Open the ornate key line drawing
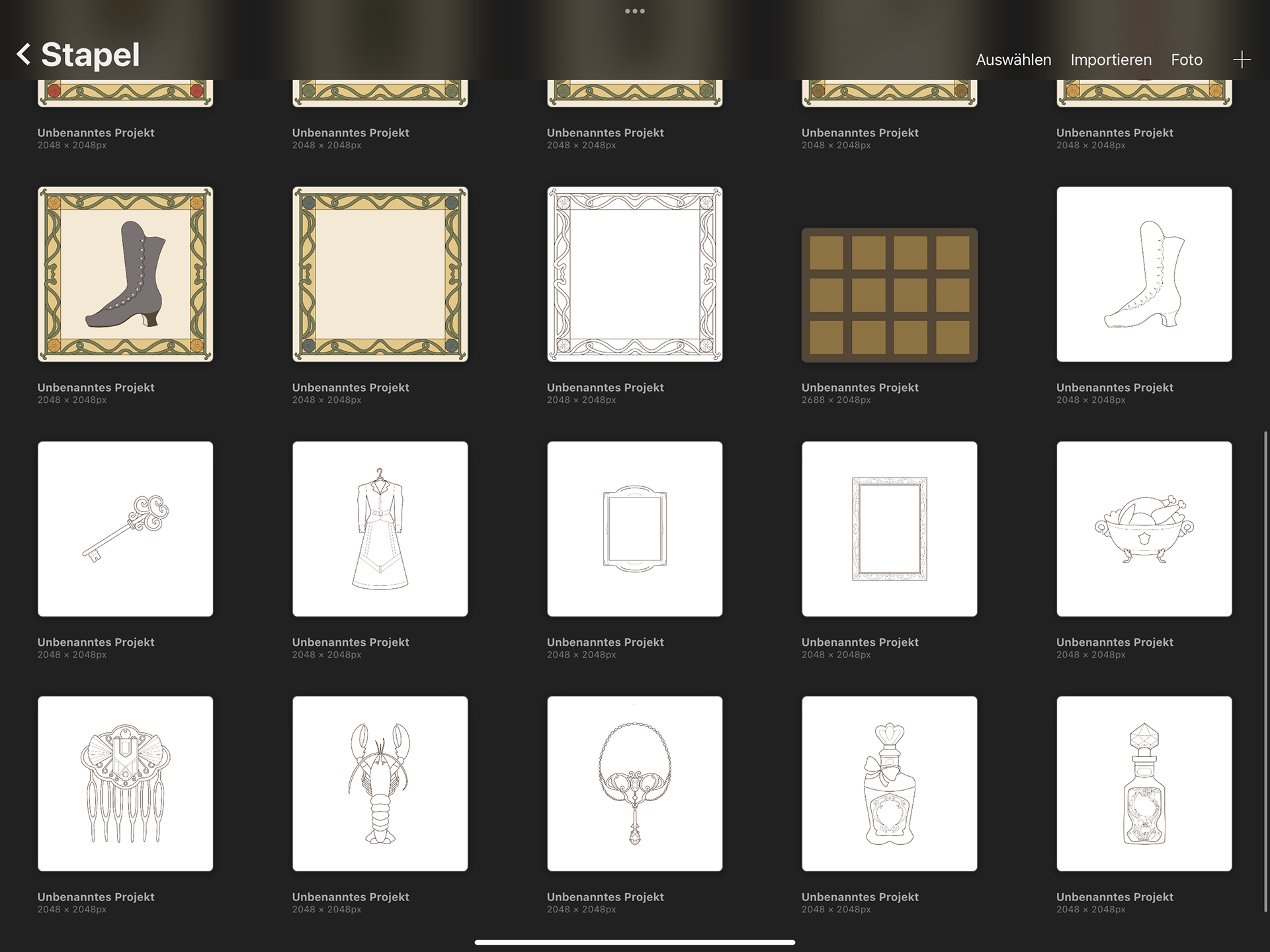Image resolution: width=1270 pixels, height=952 pixels. coord(126,529)
